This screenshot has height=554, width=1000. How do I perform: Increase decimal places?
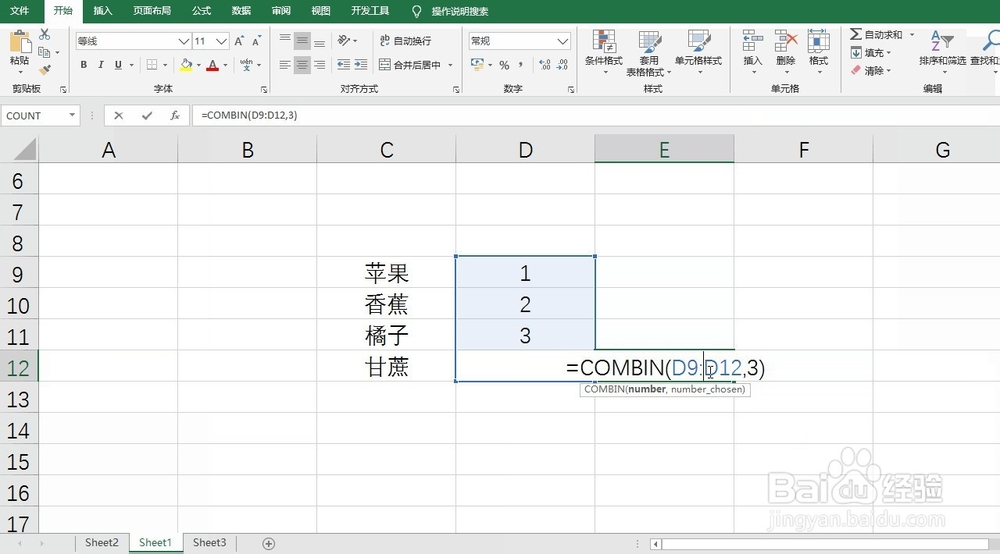[545, 65]
